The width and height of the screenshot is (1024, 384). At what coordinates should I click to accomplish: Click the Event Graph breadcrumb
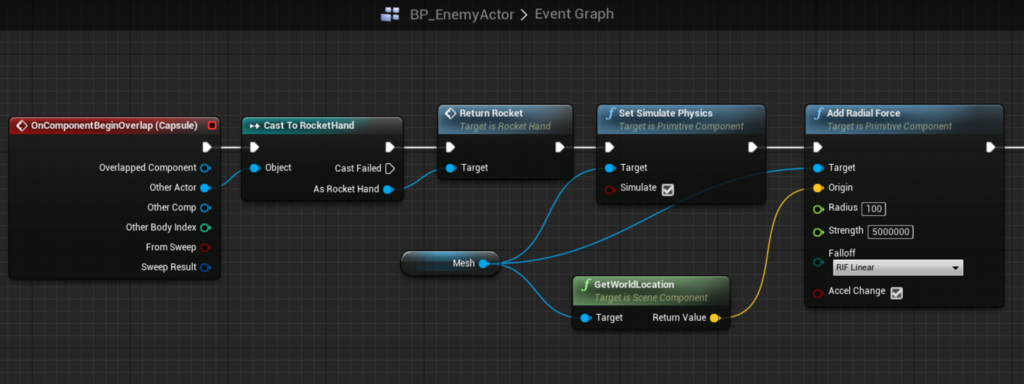point(574,14)
